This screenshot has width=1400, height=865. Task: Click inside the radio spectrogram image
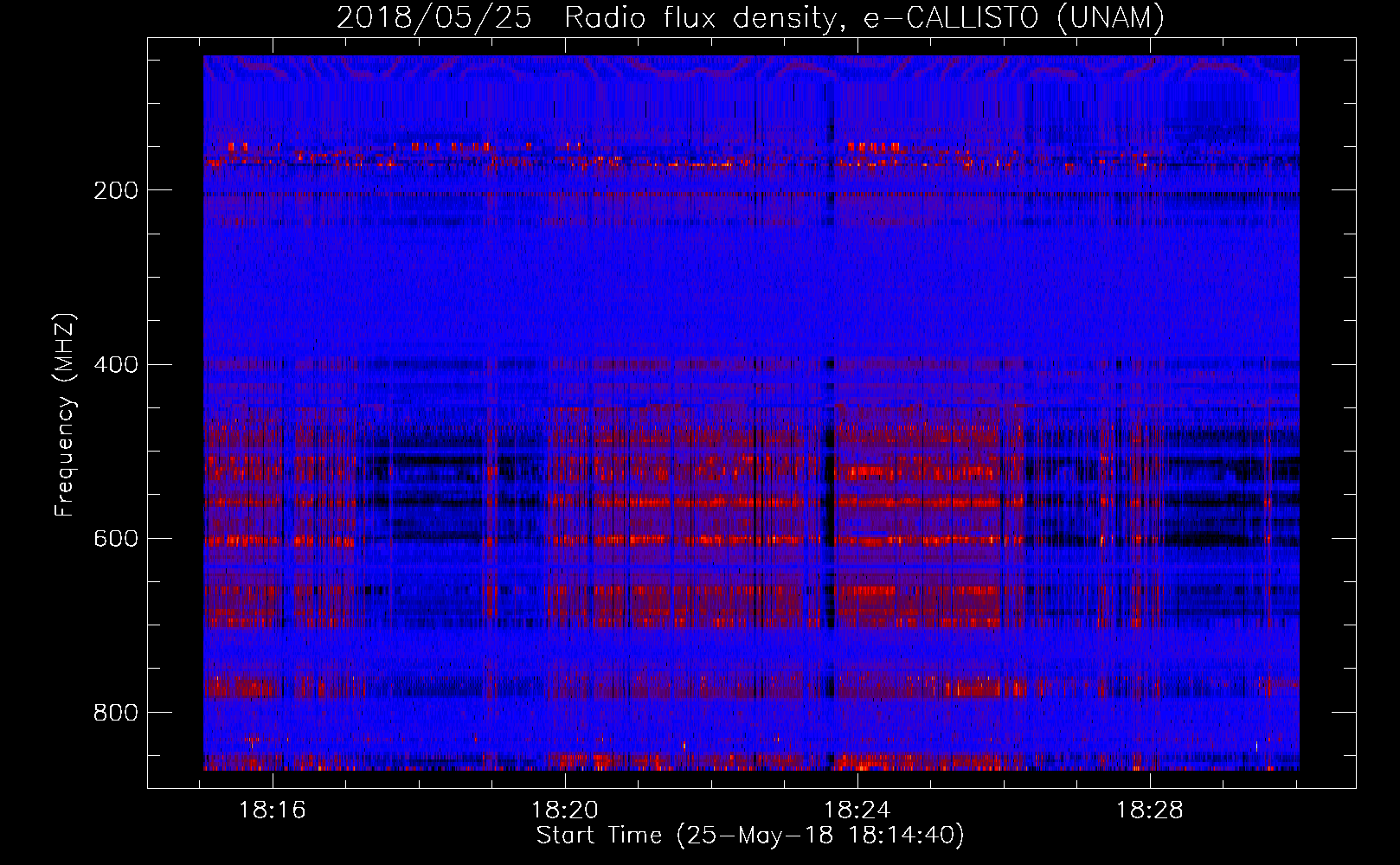pyautogui.click(x=751, y=413)
